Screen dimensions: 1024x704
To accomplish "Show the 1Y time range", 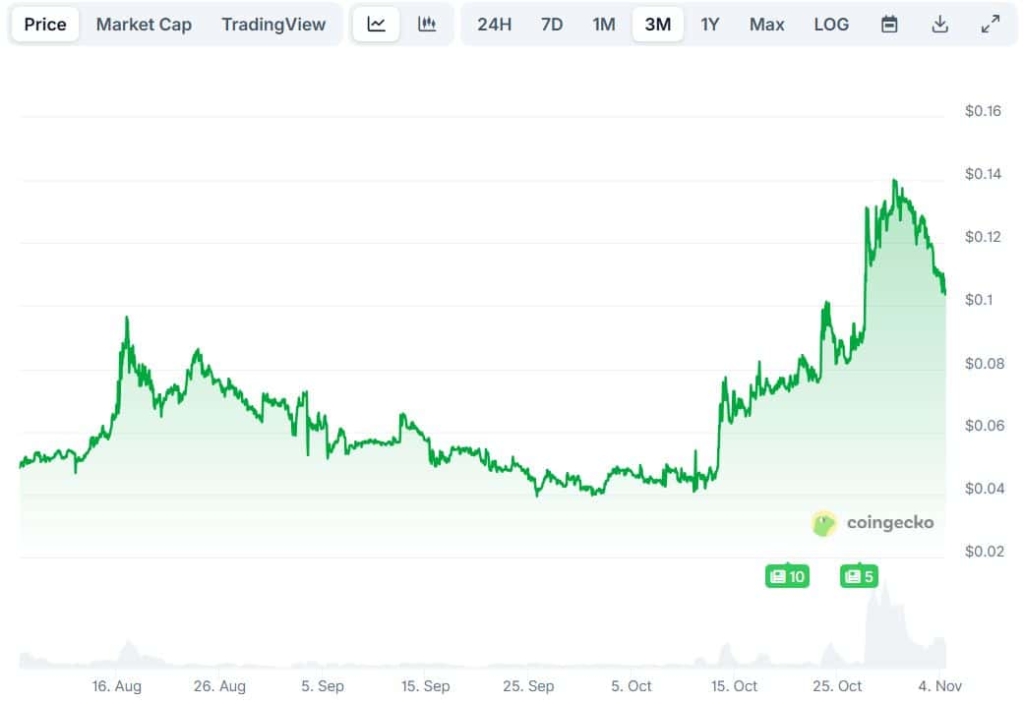I will click(710, 25).
